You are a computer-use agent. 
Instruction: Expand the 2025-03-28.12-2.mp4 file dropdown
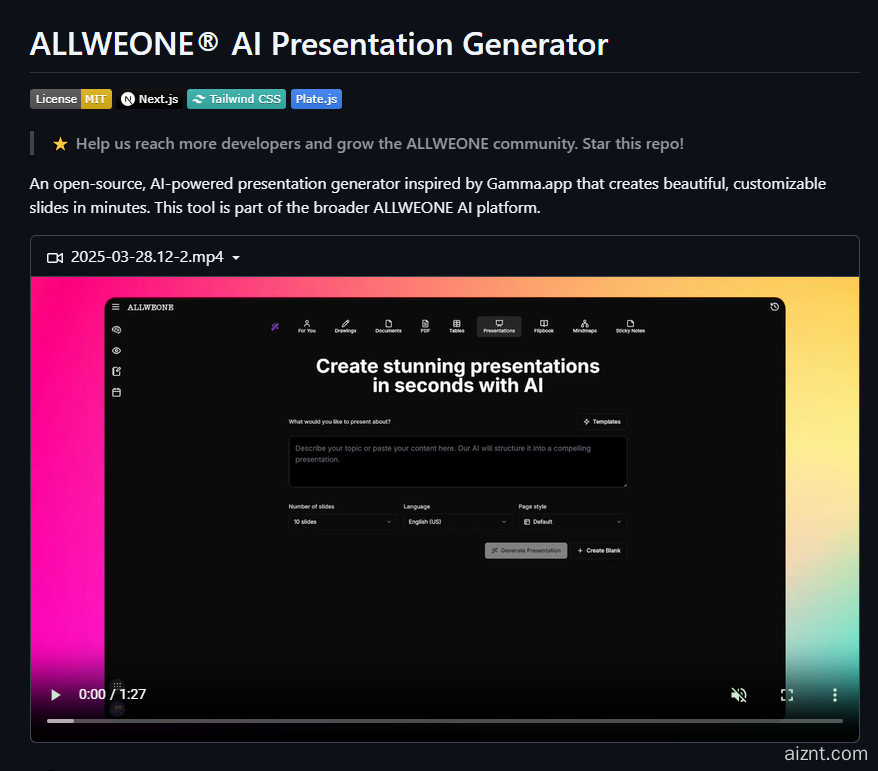236,258
